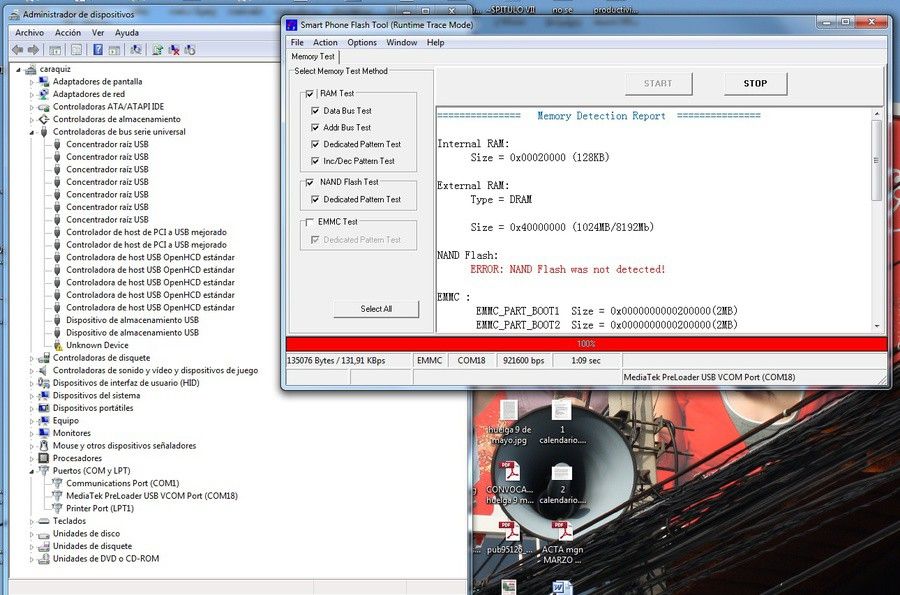The width and height of the screenshot is (900, 595).
Task: Toggle the RAM Test checkbox
Action: 309,94
